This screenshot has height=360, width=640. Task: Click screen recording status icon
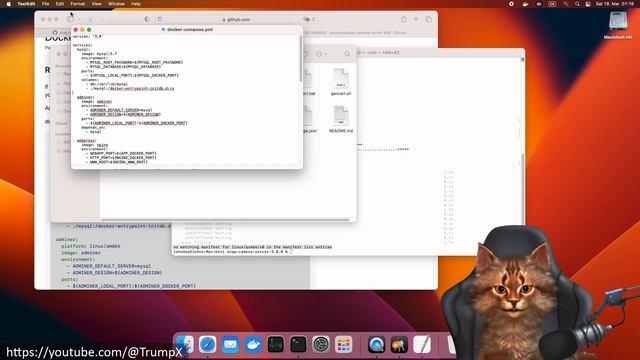click(x=511, y=4)
